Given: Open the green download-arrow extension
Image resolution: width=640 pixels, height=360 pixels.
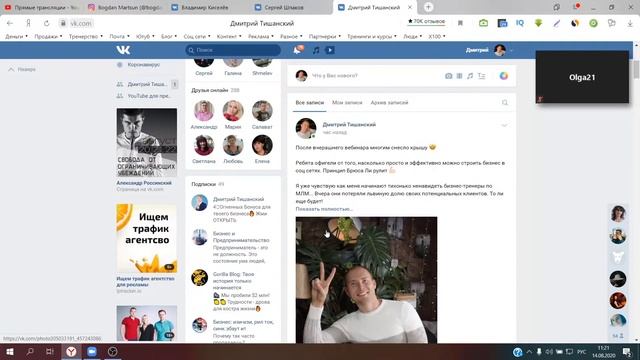Looking at the screenshot, I should [538, 23].
